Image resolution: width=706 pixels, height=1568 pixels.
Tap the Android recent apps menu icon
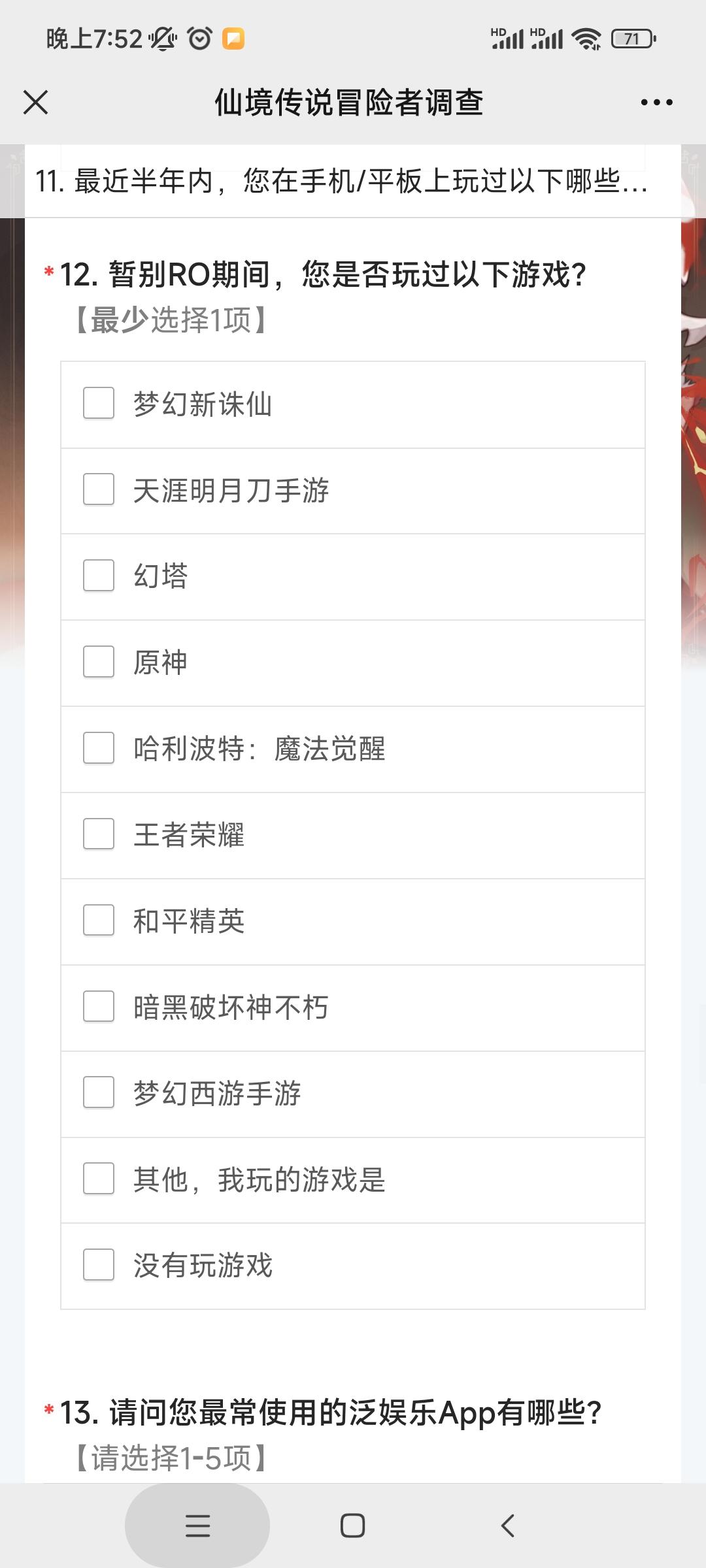click(197, 1526)
